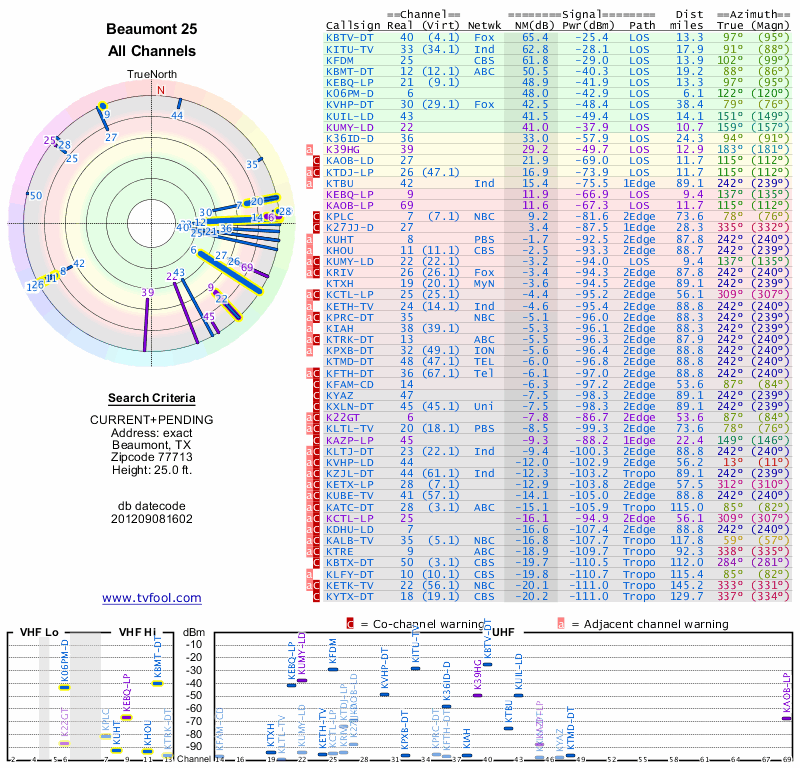The width and height of the screenshot is (800, 768).
Task: Click the 'NM(dB)' column header
Action: 534,26
